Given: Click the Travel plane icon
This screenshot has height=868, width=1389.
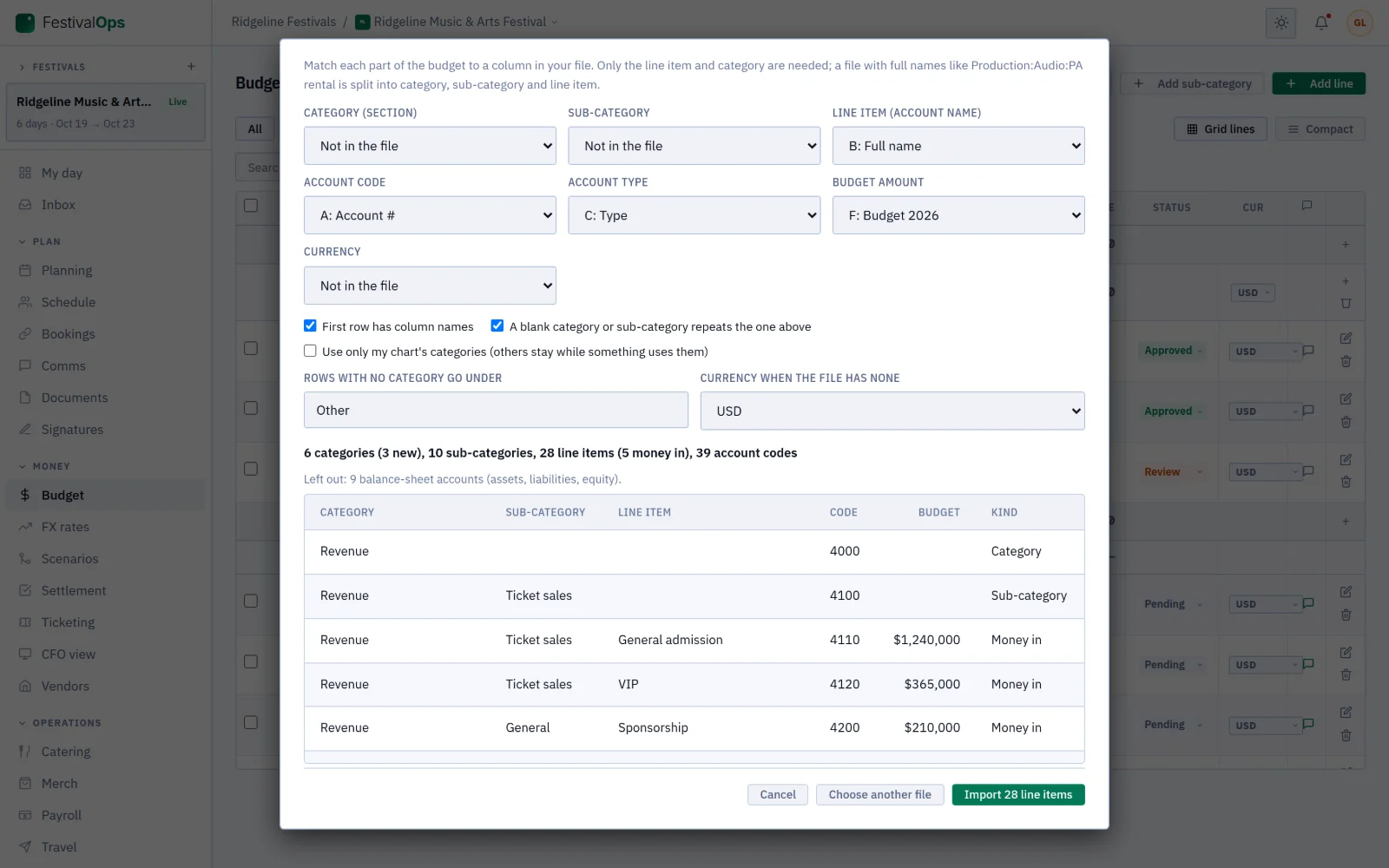Looking at the screenshot, I should (x=25, y=847).
